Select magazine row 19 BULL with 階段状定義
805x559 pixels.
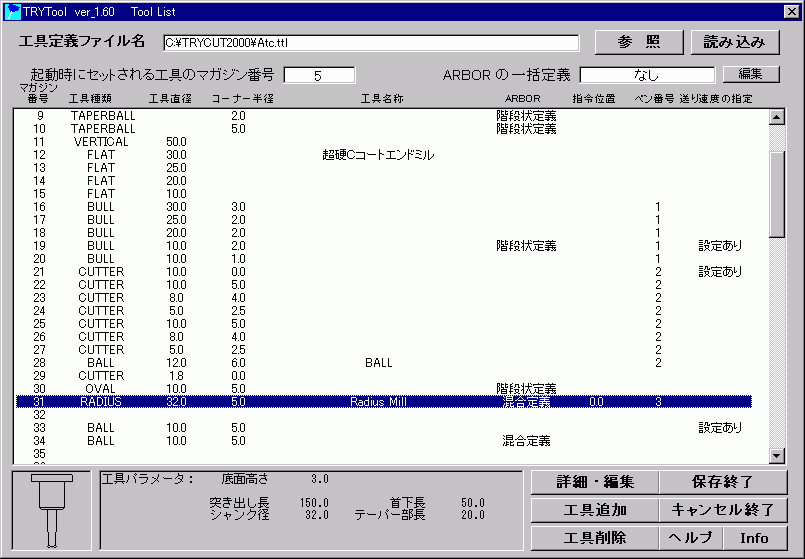pyautogui.click(x=384, y=246)
